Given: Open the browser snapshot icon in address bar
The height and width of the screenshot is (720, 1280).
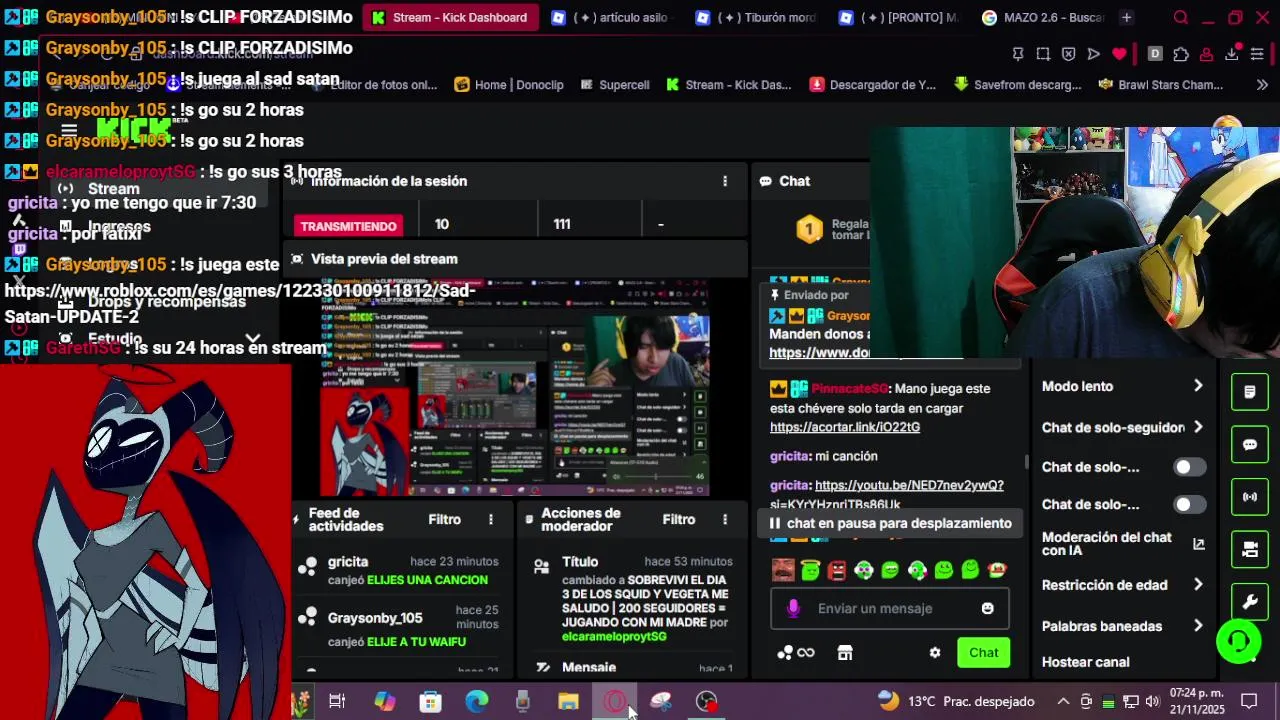Looking at the screenshot, I should (x=1043, y=54).
